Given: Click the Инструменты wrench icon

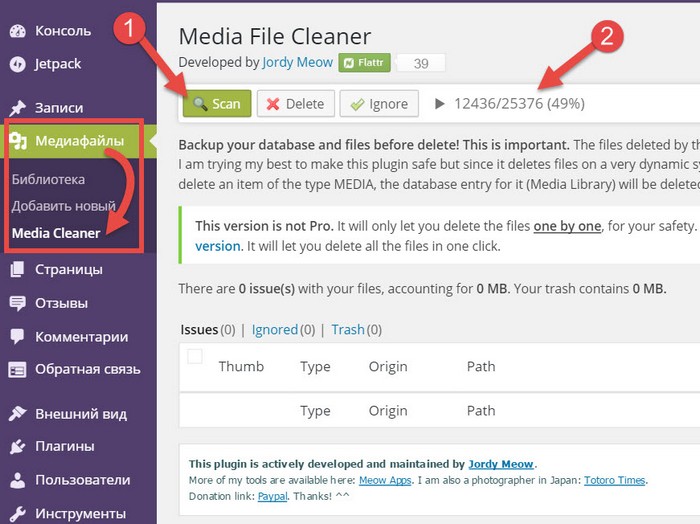Looking at the screenshot, I should pyautogui.click(x=18, y=513).
